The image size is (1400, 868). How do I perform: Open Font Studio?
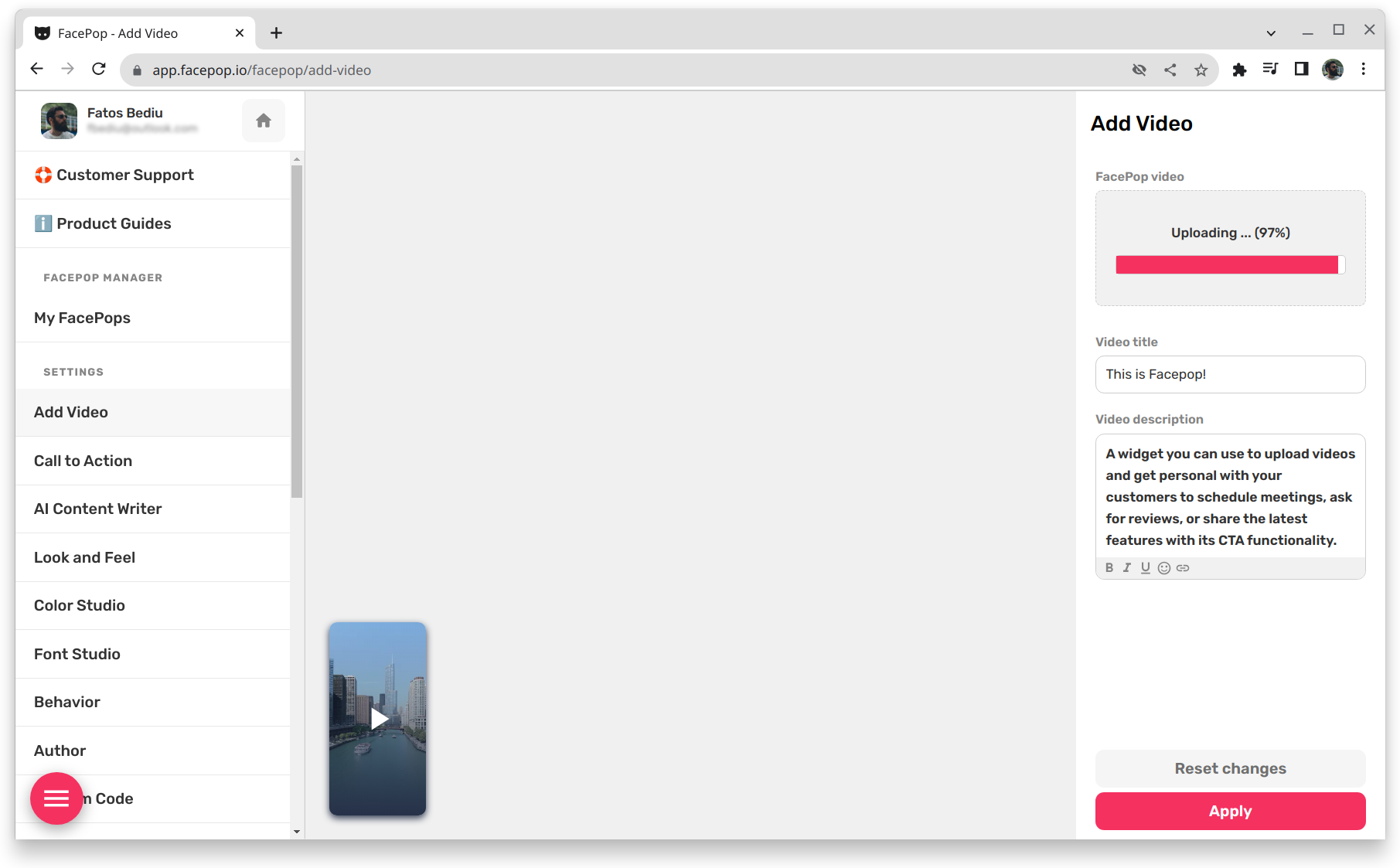click(x=153, y=655)
